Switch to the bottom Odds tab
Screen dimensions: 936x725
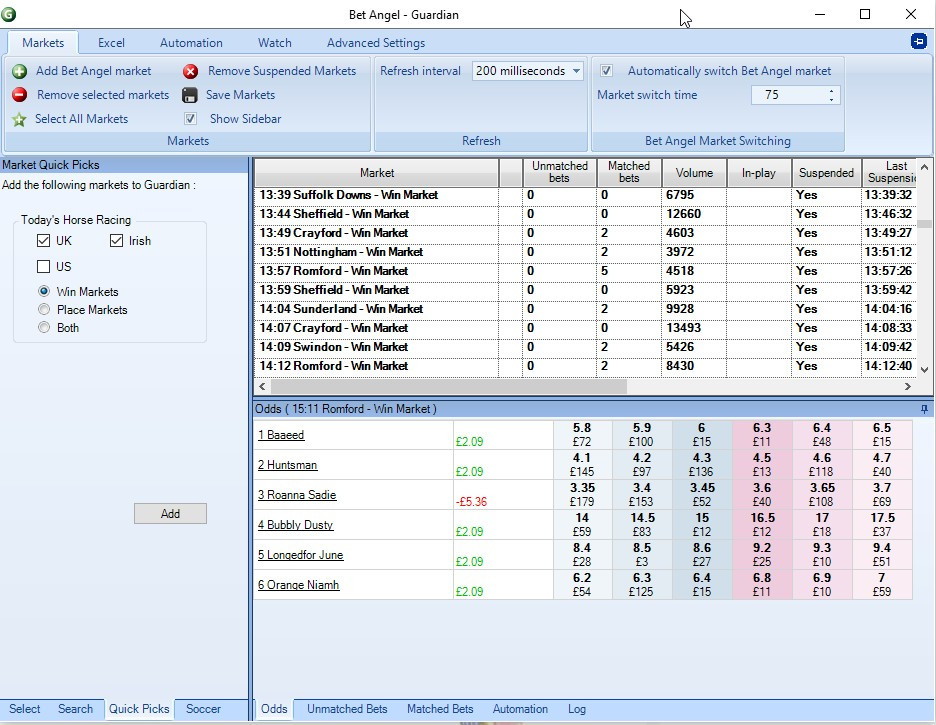point(274,709)
